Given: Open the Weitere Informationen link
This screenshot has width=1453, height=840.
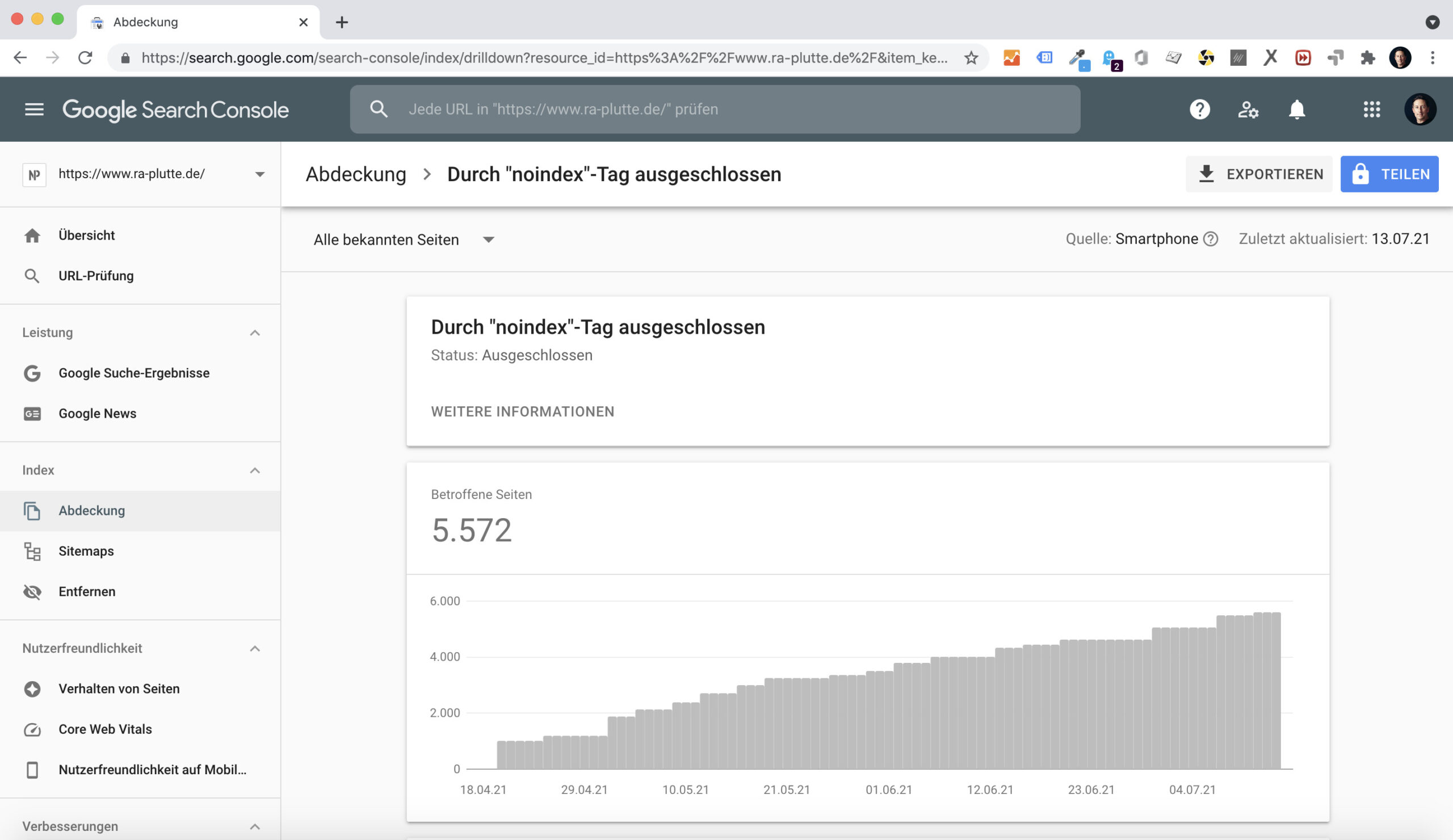Looking at the screenshot, I should coord(522,411).
